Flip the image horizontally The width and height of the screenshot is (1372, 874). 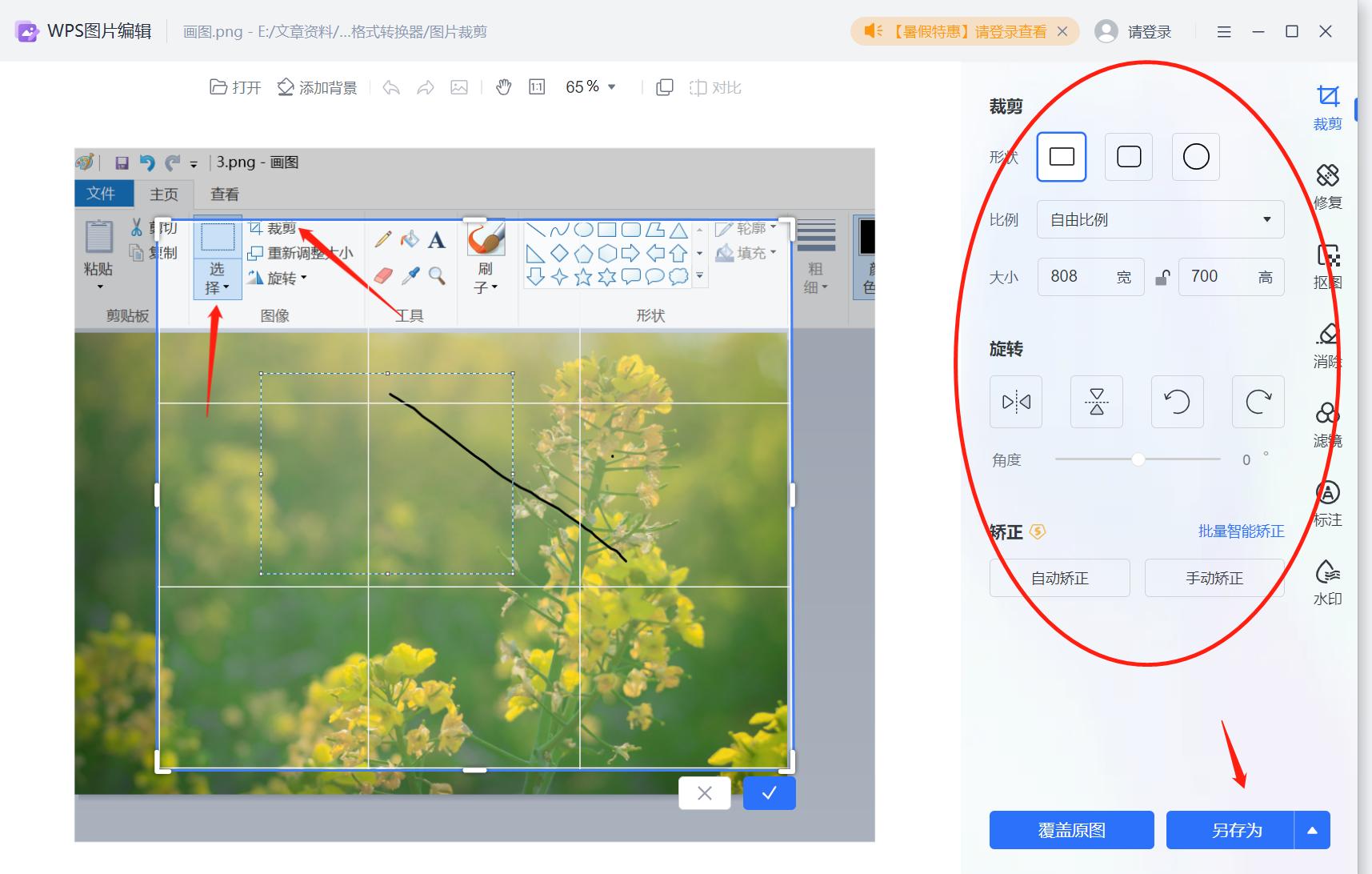1016,402
